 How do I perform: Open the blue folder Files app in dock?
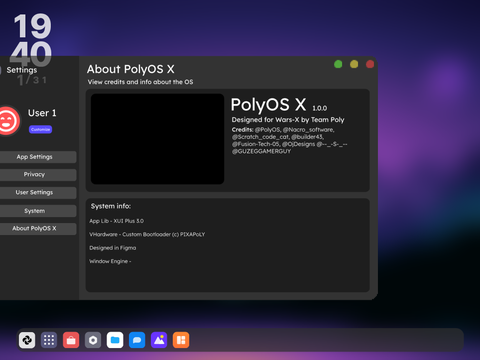[x=115, y=340]
